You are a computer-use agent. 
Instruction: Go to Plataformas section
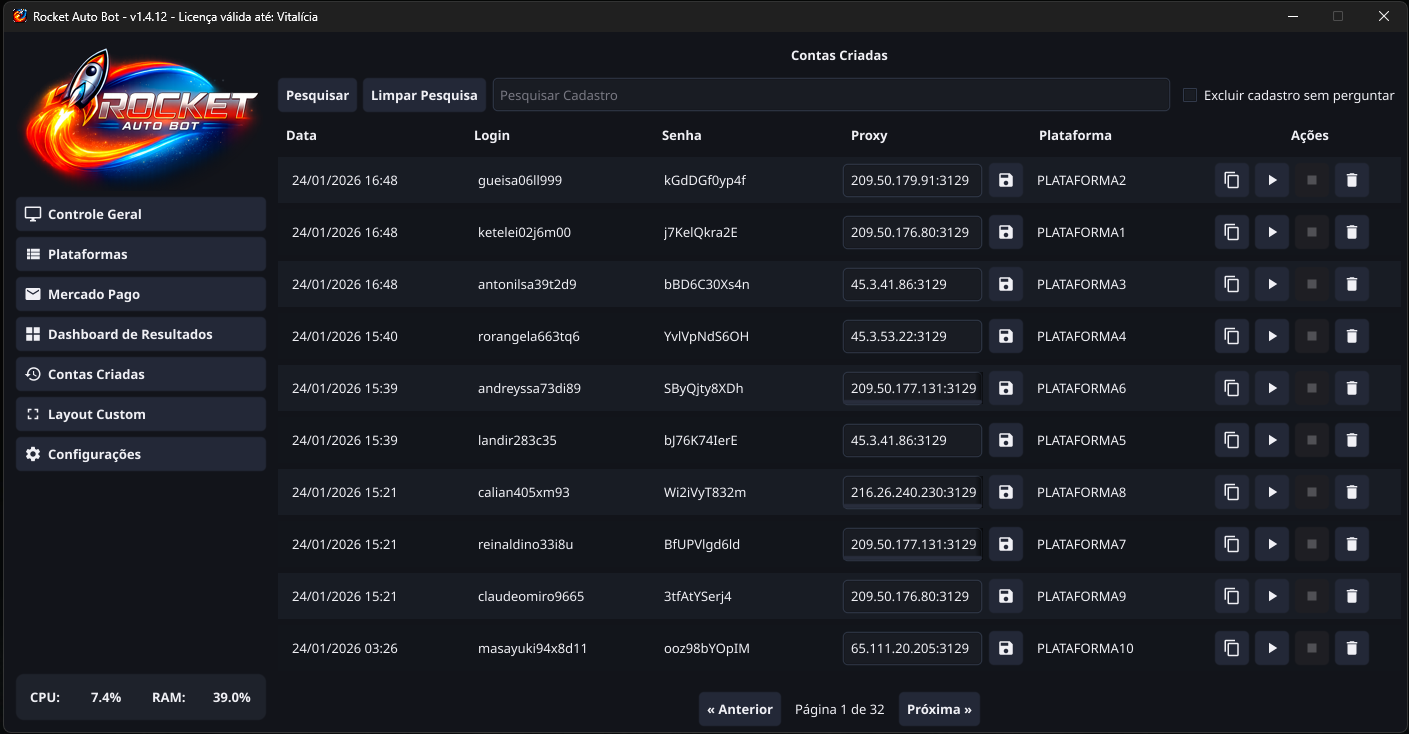click(141, 254)
